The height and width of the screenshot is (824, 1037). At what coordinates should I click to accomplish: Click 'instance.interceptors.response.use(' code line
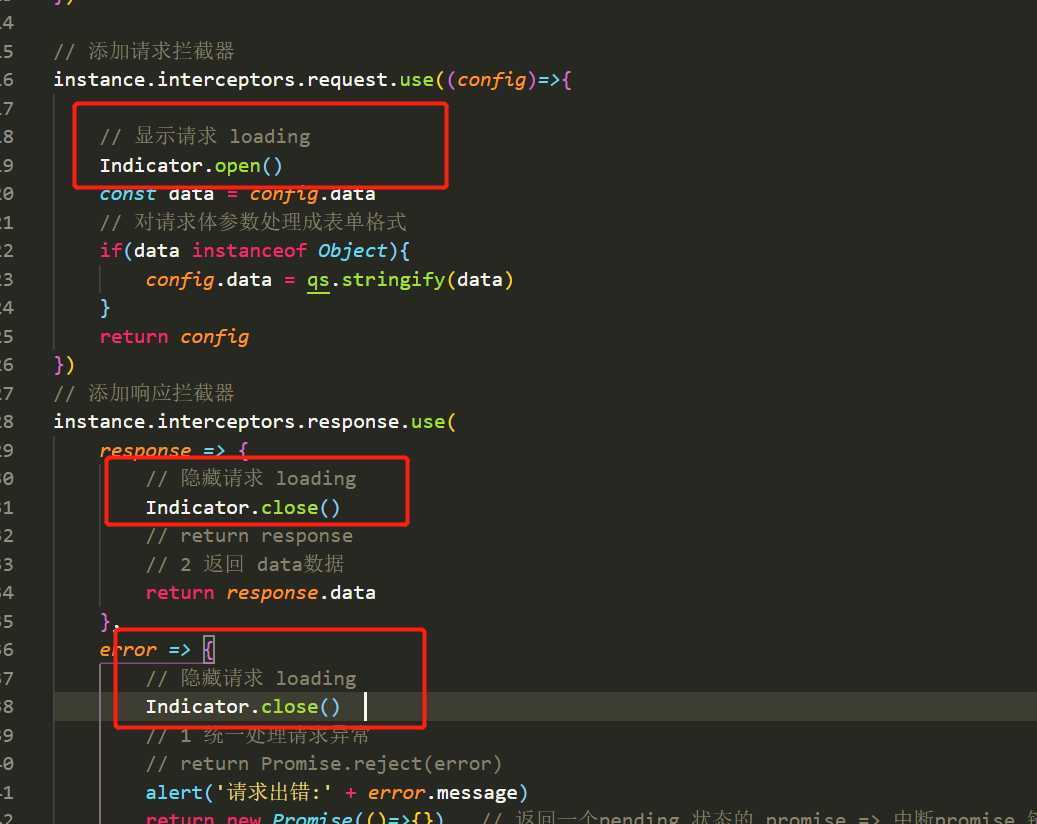[x=255, y=422]
